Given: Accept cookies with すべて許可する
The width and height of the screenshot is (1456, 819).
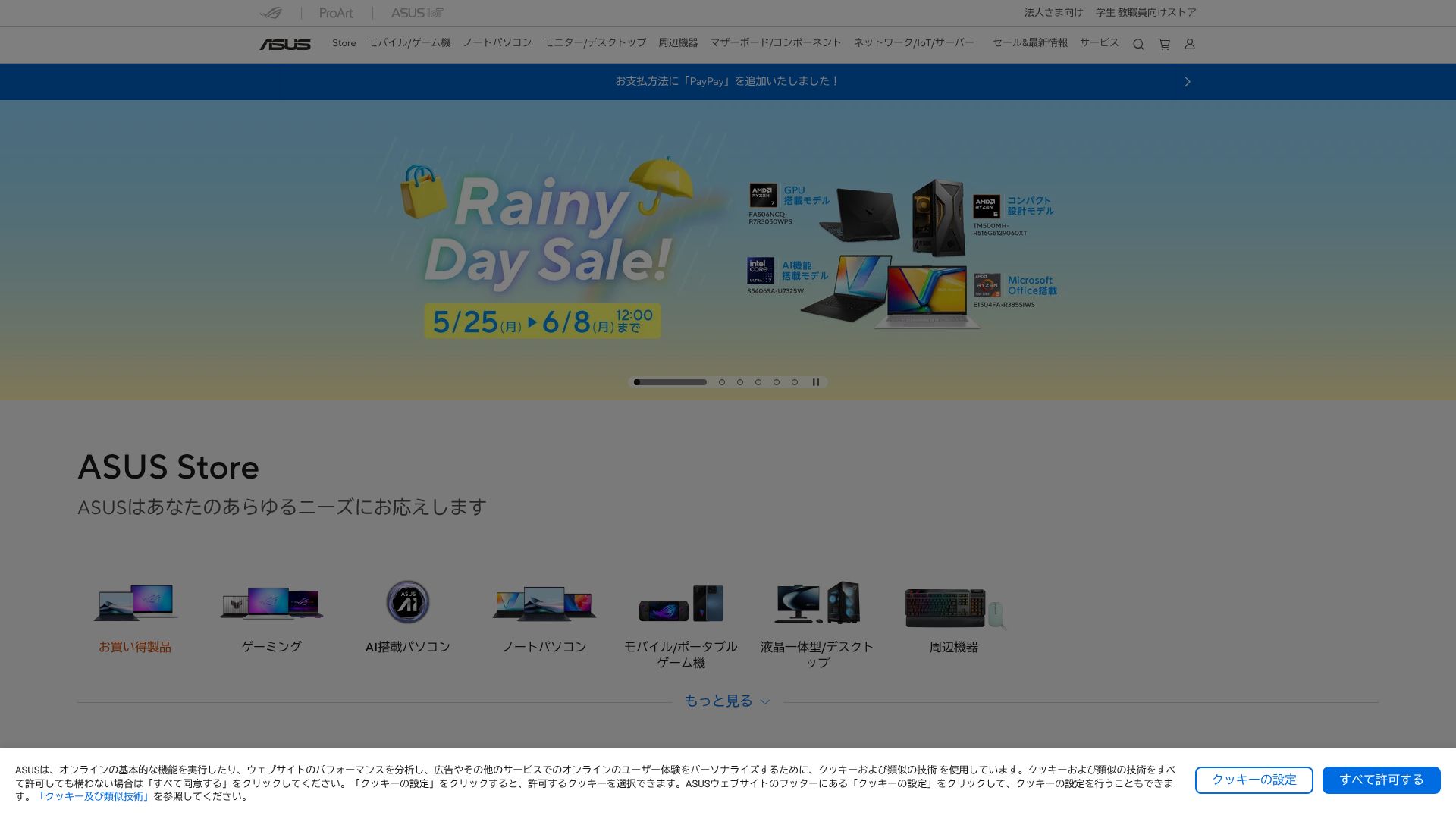Looking at the screenshot, I should [x=1382, y=780].
